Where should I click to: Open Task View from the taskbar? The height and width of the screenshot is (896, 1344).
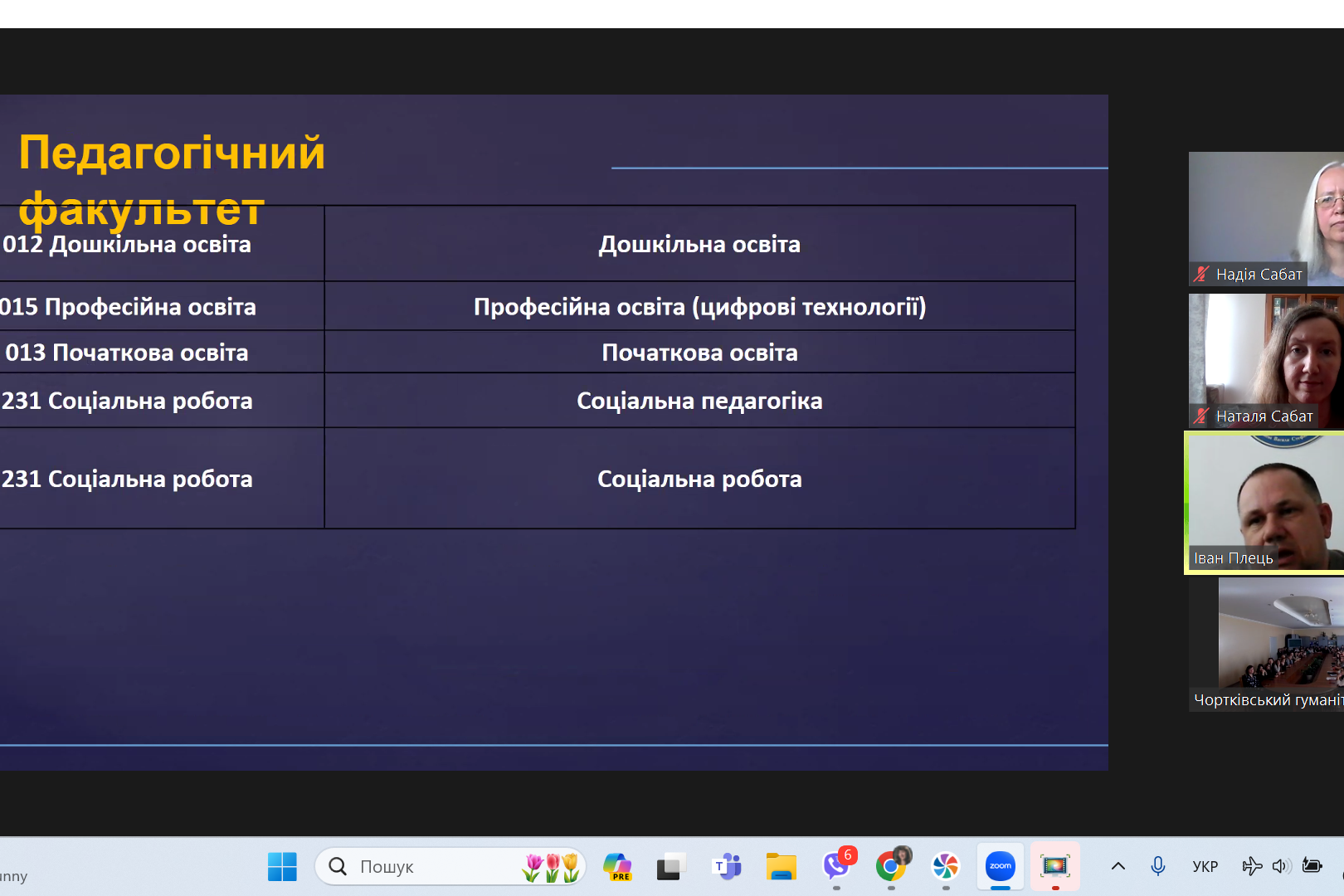pos(670,867)
